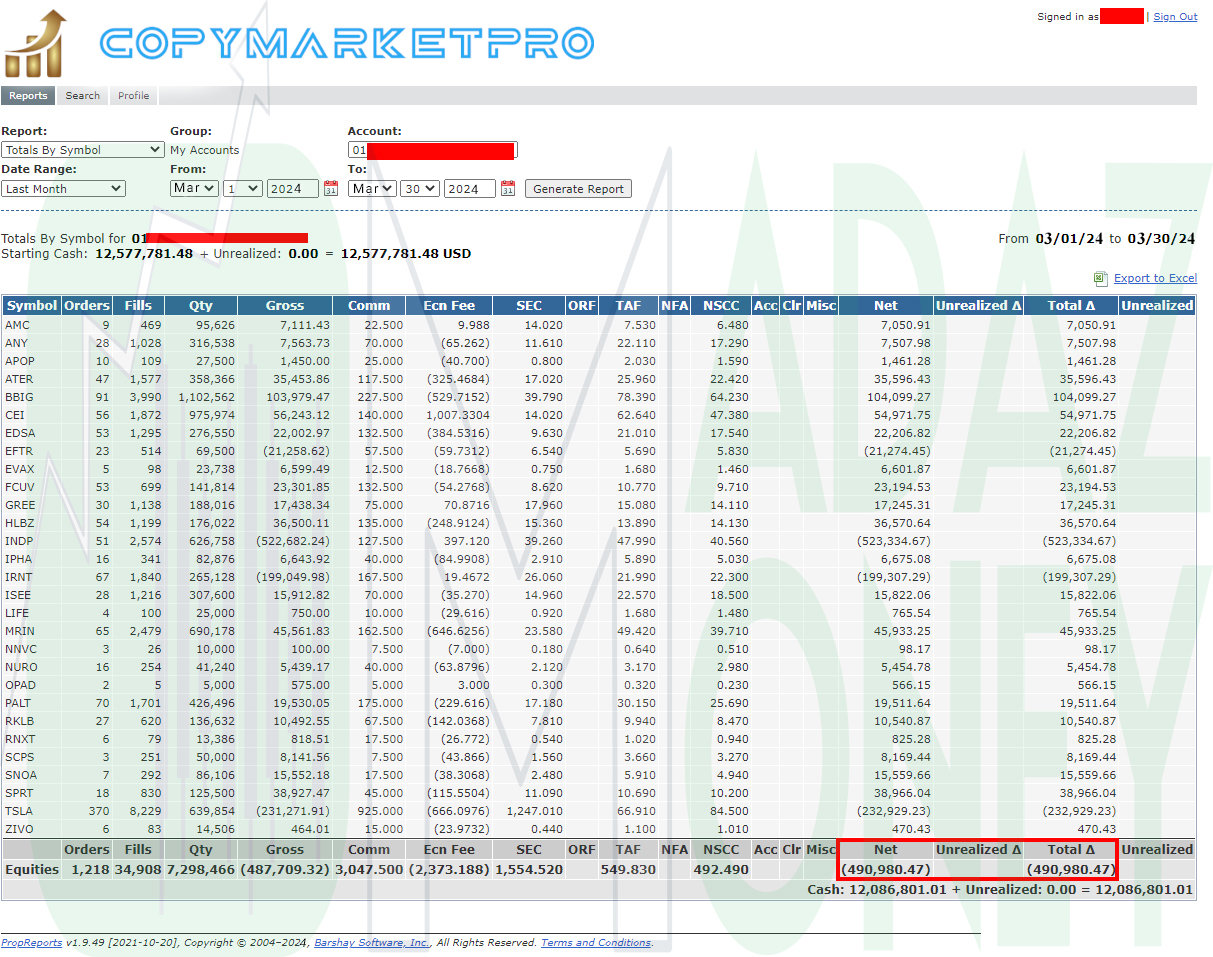Click the My Accounts group link

(x=205, y=150)
